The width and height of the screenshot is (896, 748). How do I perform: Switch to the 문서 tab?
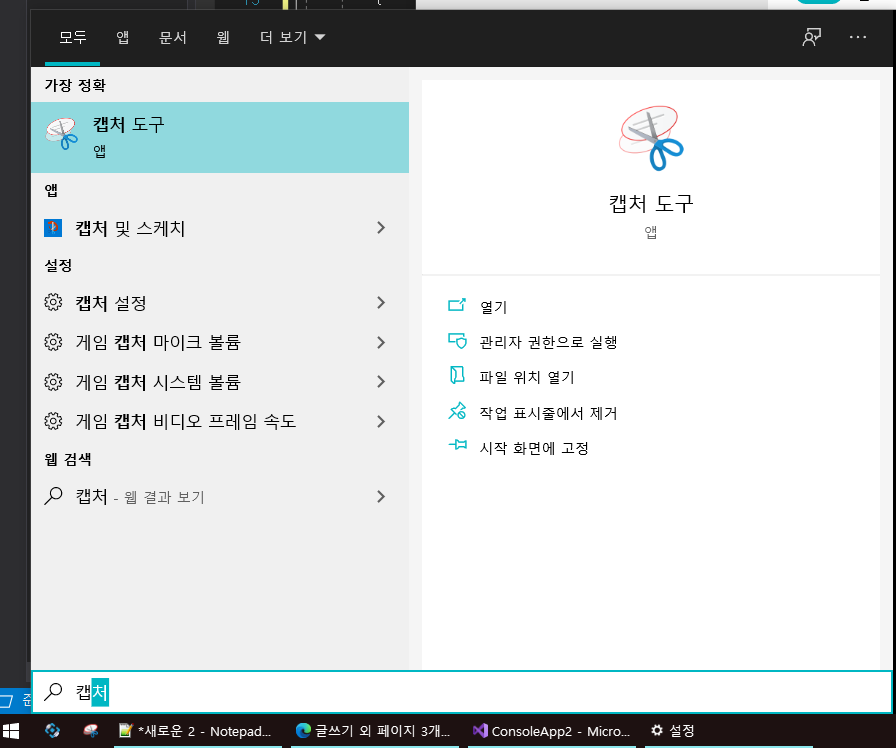(x=173, y=38)
